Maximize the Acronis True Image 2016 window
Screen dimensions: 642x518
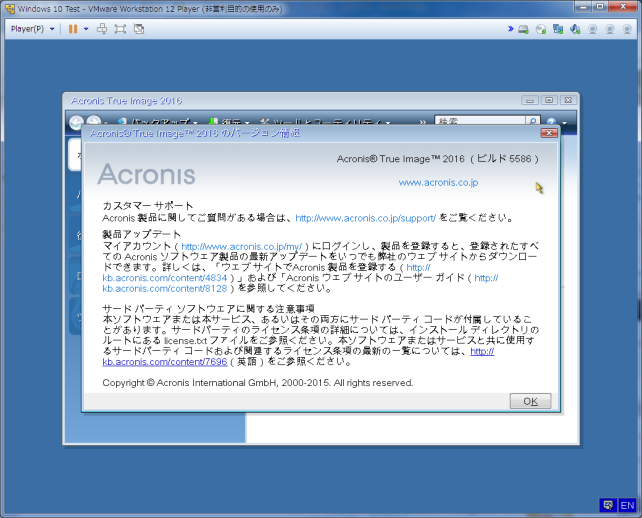[x=549, y=100]
